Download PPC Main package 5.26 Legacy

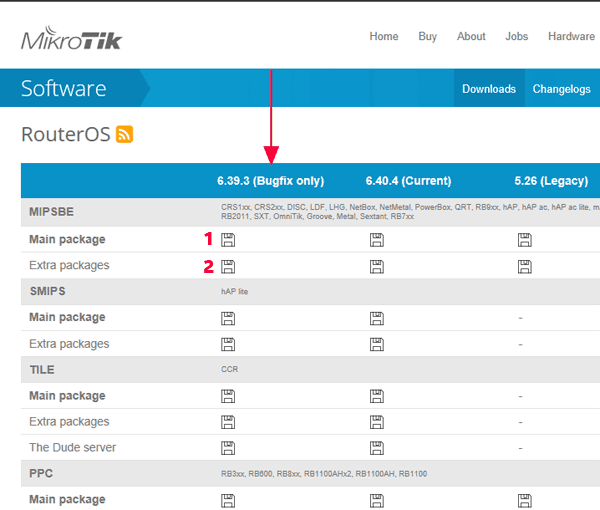[525, 500]
